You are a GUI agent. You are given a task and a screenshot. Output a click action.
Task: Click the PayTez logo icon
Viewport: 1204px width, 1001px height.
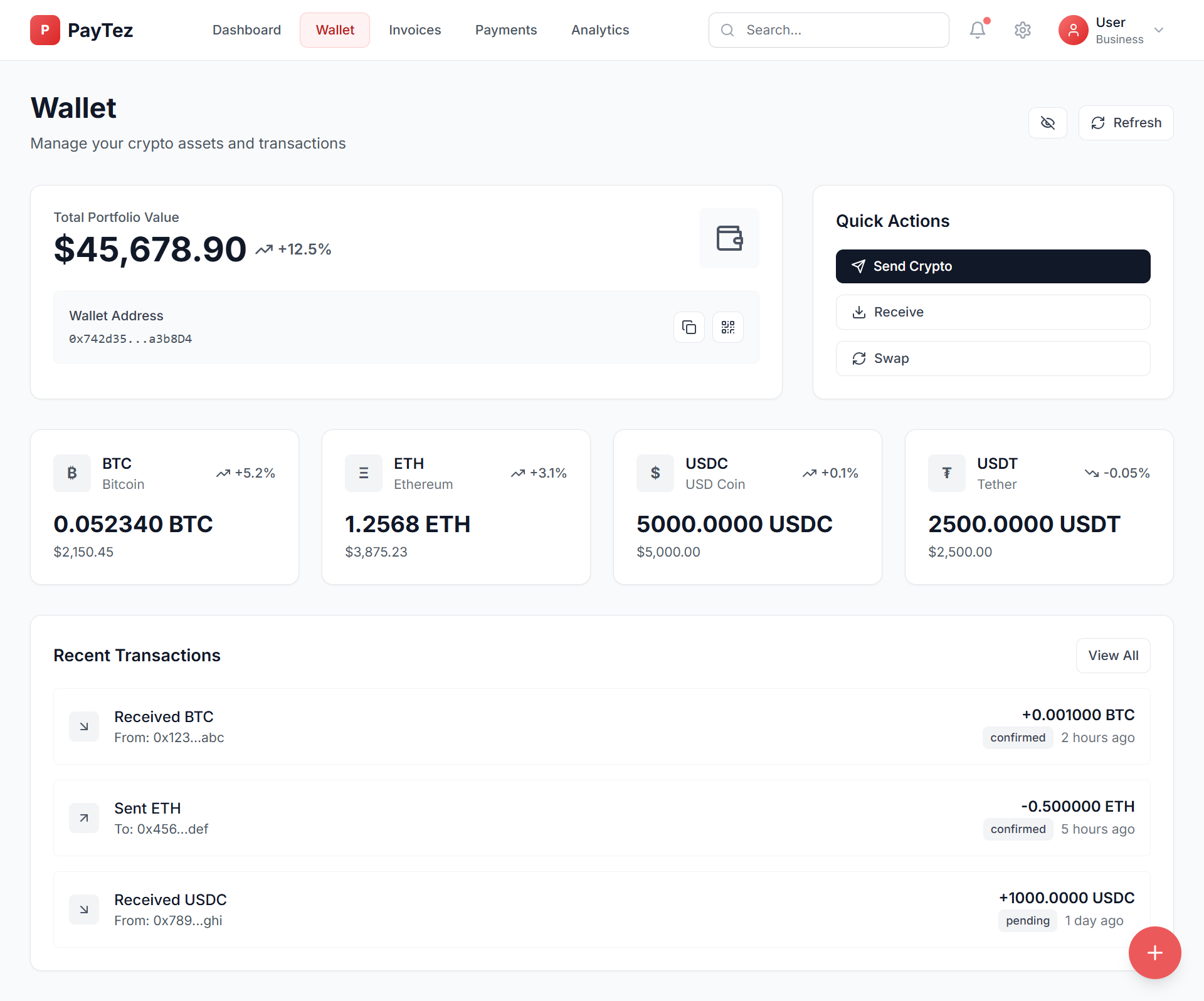pos(45,30)
